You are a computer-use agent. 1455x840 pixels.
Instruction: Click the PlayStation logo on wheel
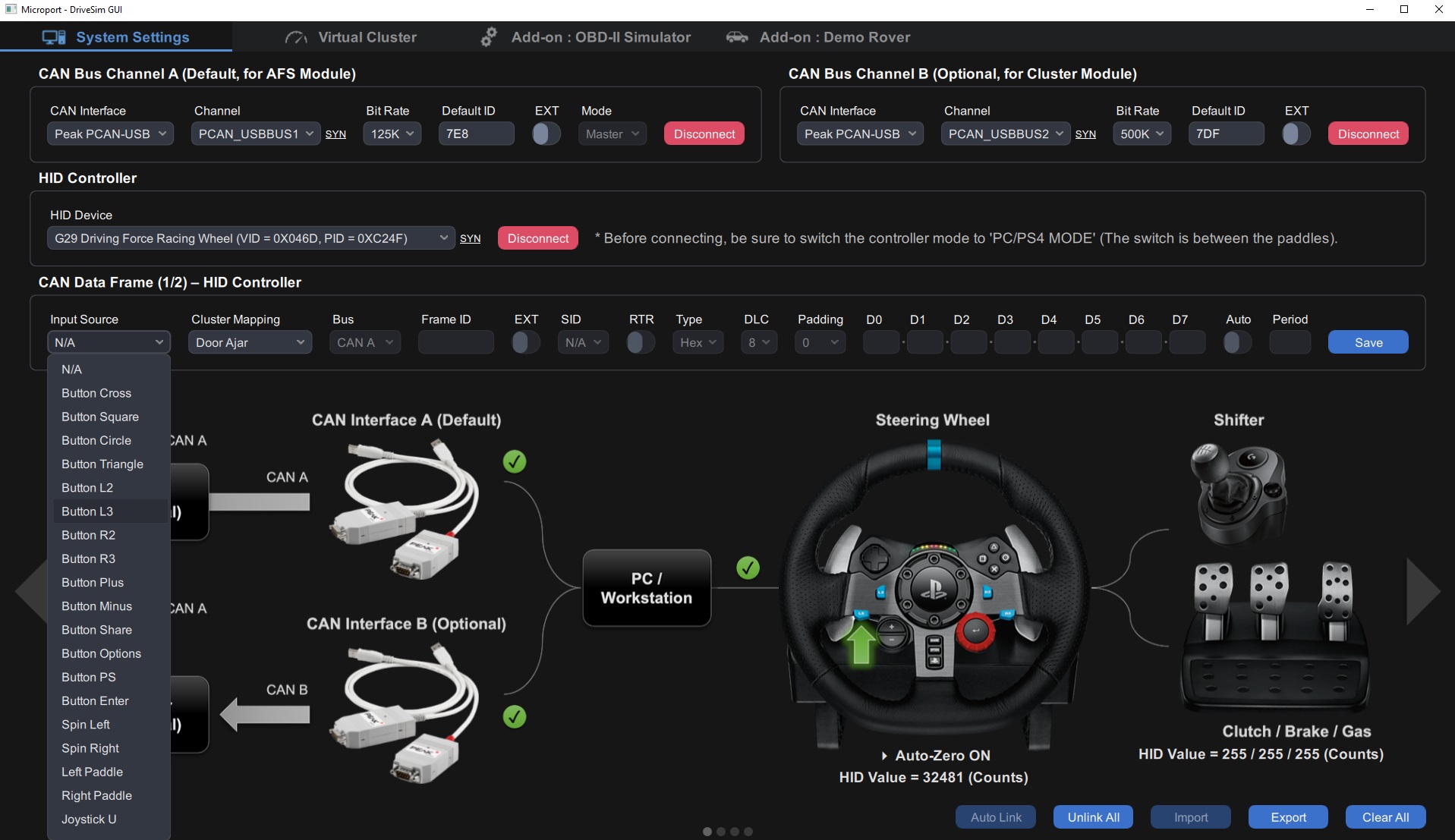coord(934,590)
